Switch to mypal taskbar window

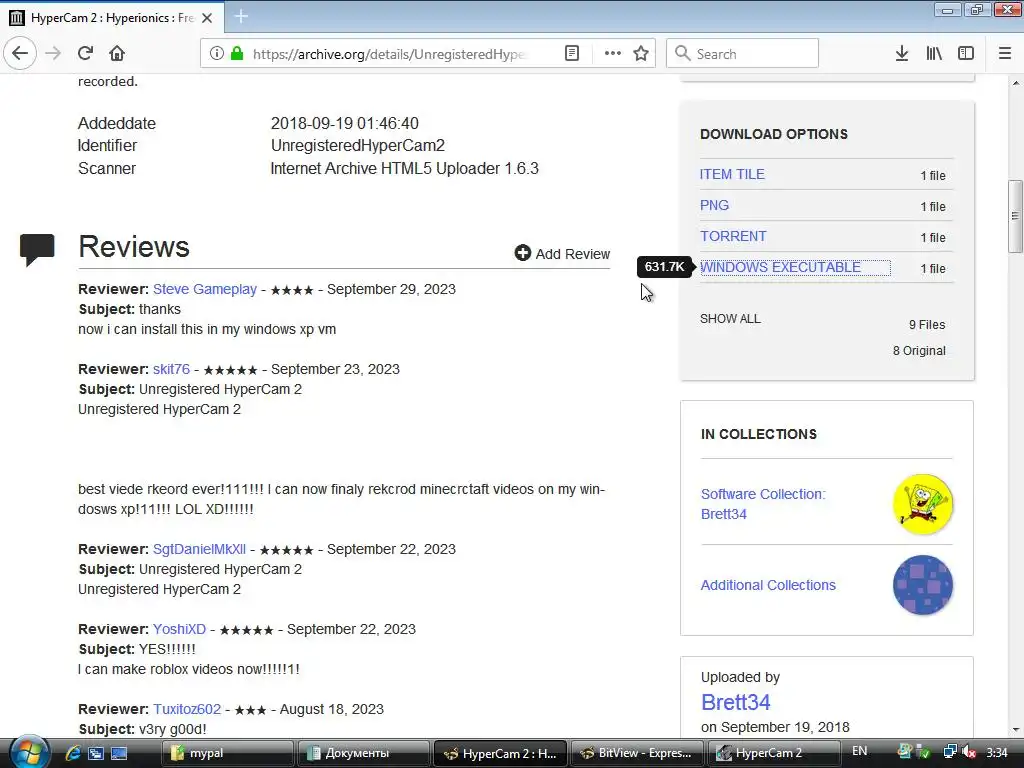[227, 753]
